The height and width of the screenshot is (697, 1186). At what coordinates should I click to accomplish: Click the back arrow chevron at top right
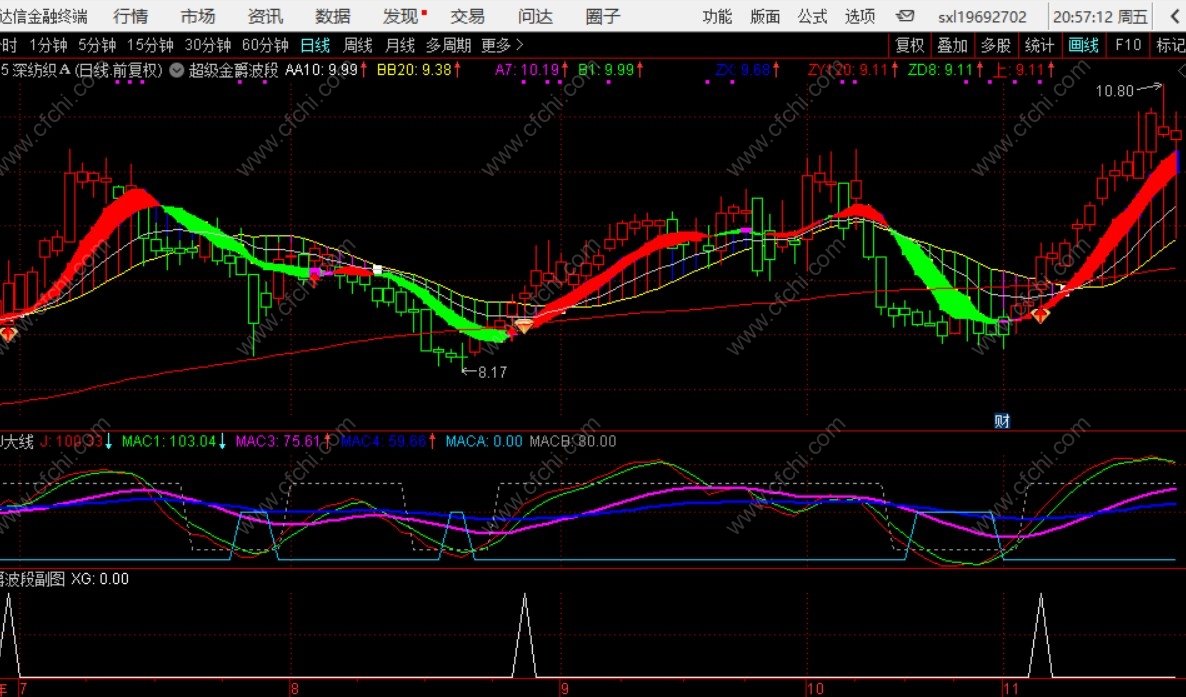coord(1175,16)
